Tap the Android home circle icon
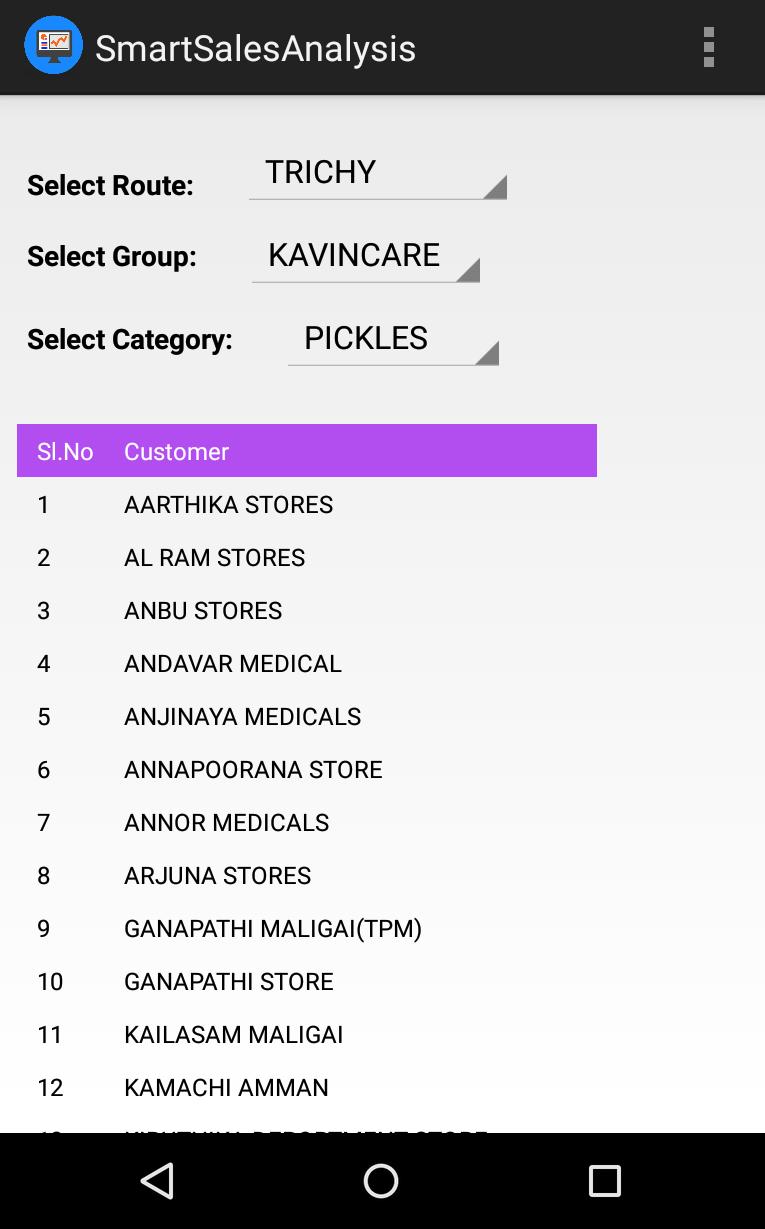 [381, 1181]
